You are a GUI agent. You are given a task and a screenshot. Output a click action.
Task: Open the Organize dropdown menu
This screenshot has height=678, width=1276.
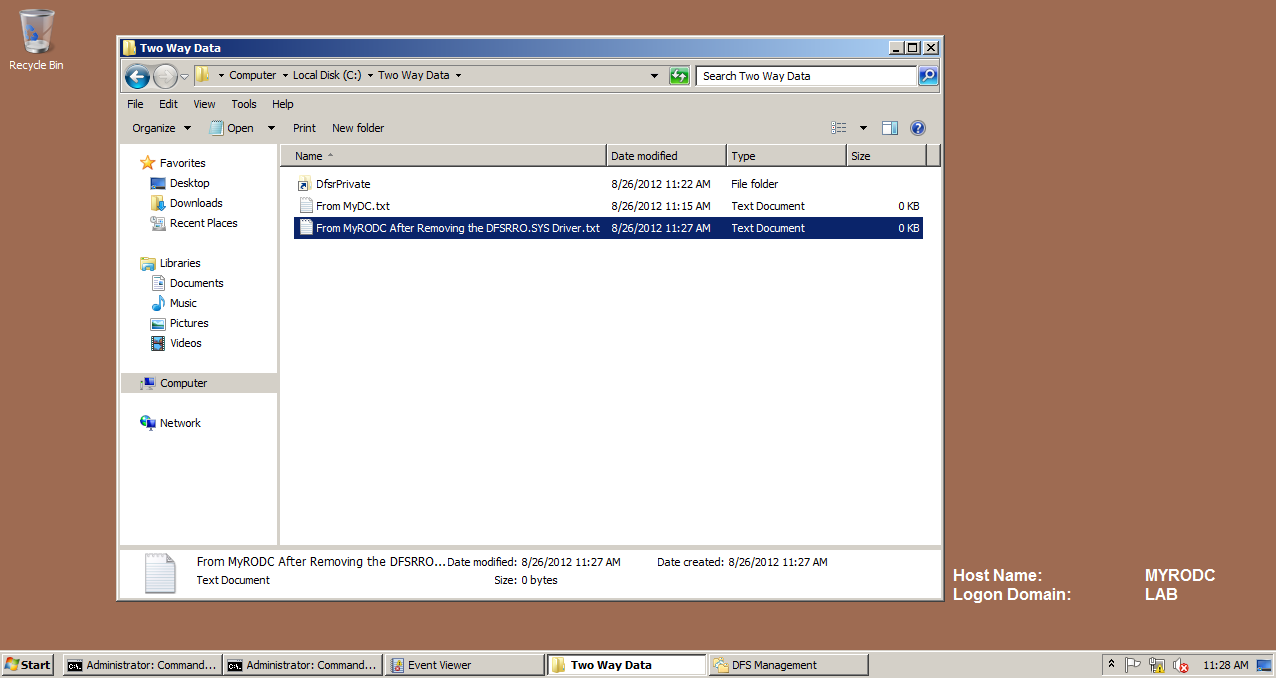(161, 128)
